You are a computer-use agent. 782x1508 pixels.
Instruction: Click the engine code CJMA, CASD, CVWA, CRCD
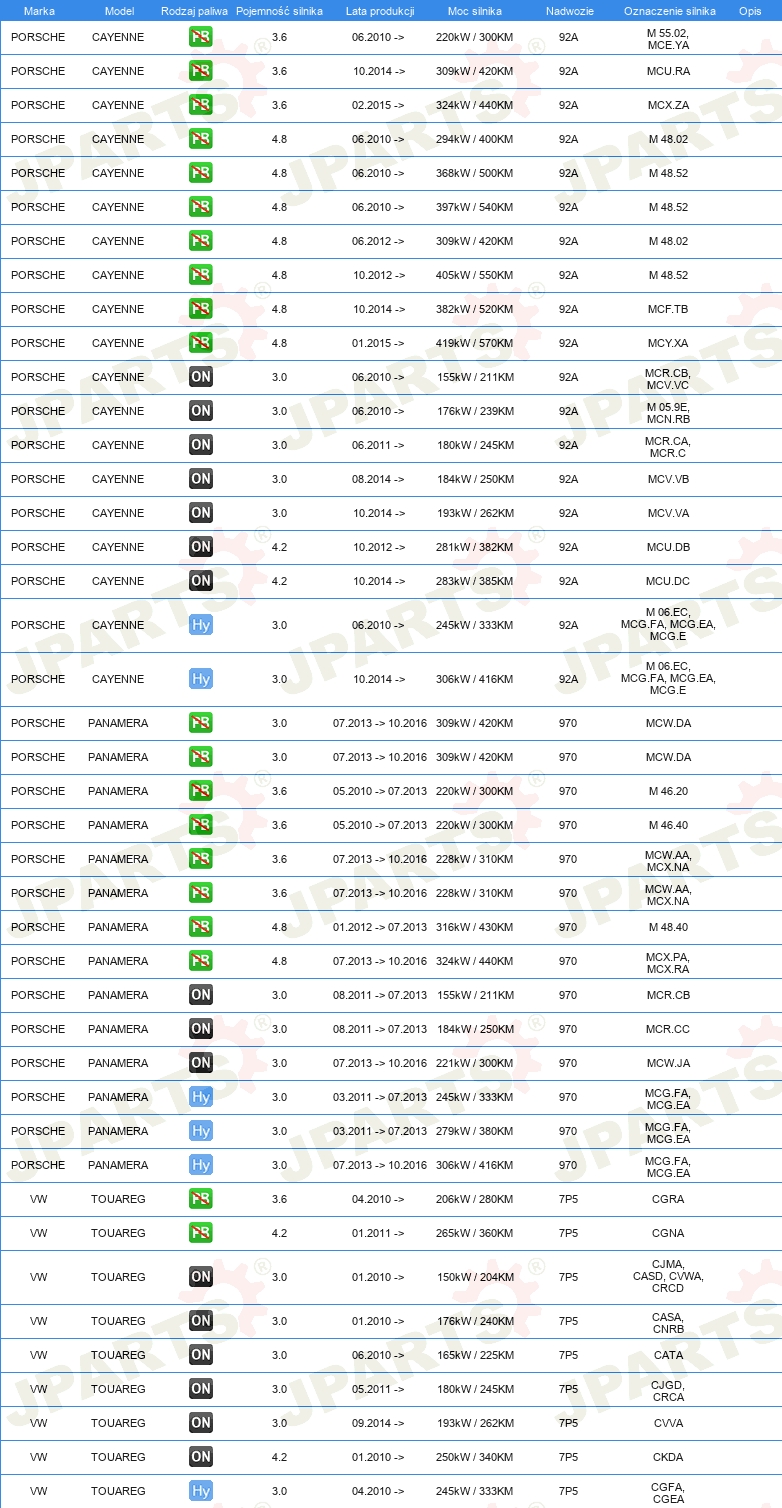click(668, 1277)
